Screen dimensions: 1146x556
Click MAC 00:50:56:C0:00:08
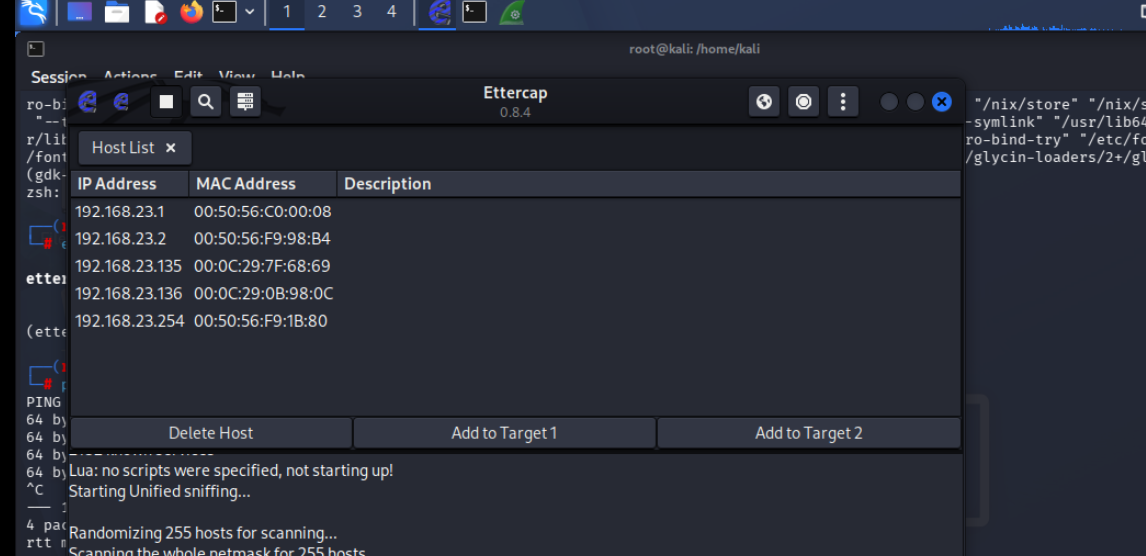coord(262,212)
